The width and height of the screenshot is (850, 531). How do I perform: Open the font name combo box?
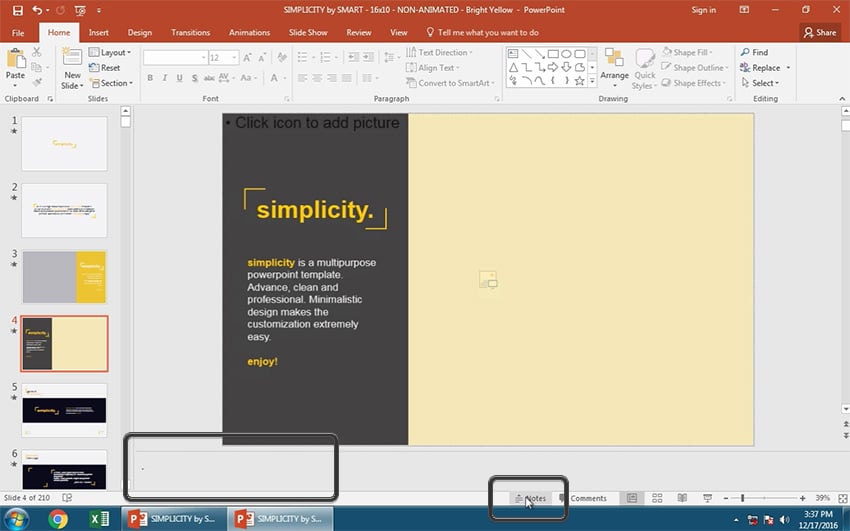click(x=175, y=57)
